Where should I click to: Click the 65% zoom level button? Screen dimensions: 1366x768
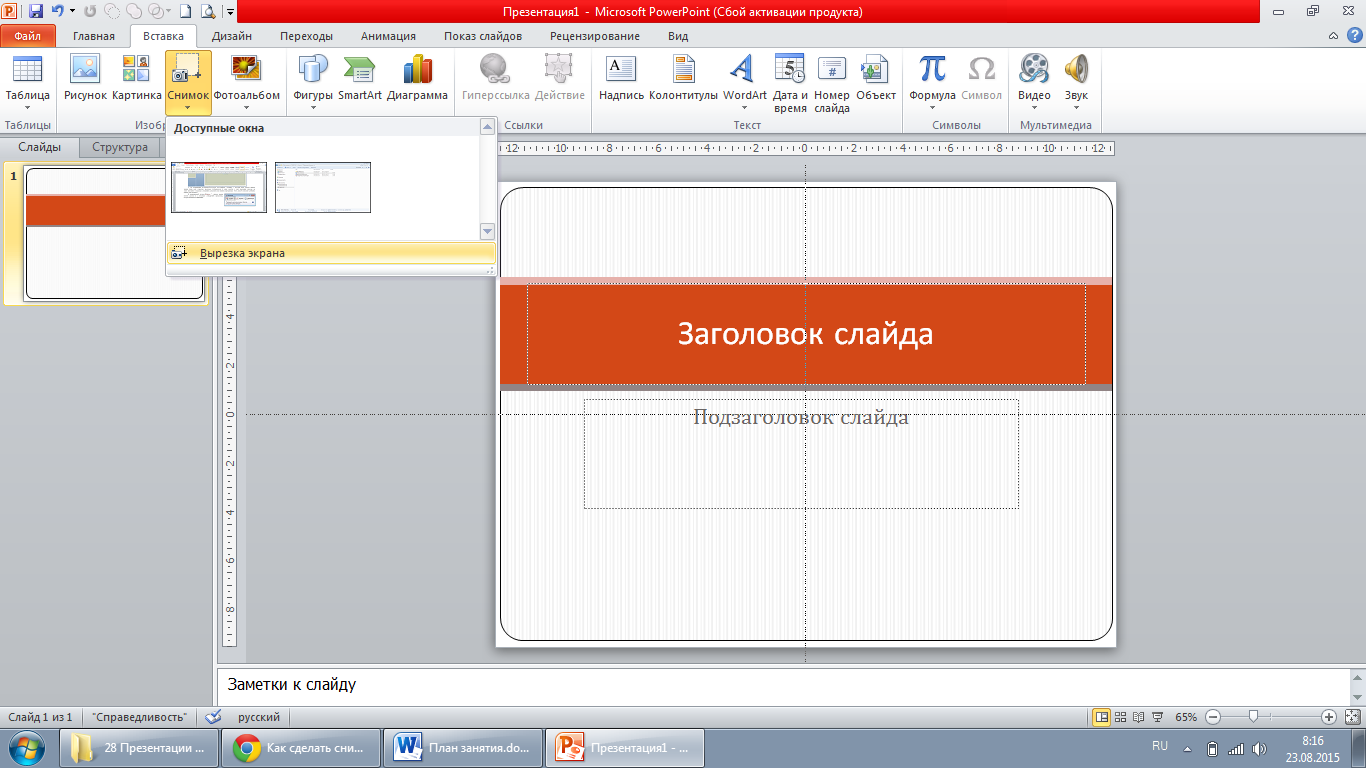[x=1185, y=717]
